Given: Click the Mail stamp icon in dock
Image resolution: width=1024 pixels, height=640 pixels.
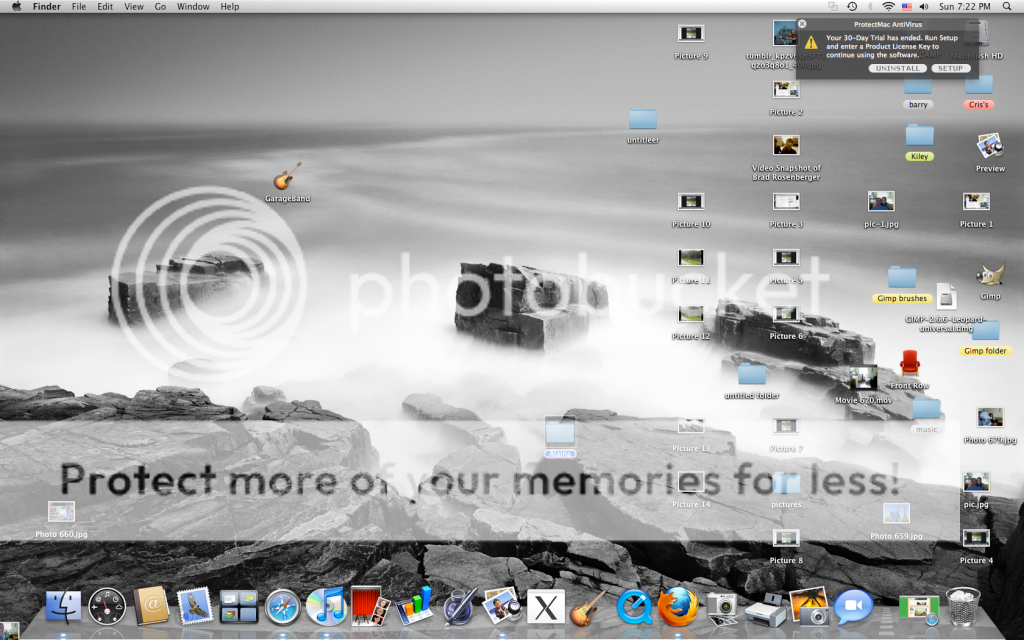Looking at the screenshot, I should click(195, 606).
